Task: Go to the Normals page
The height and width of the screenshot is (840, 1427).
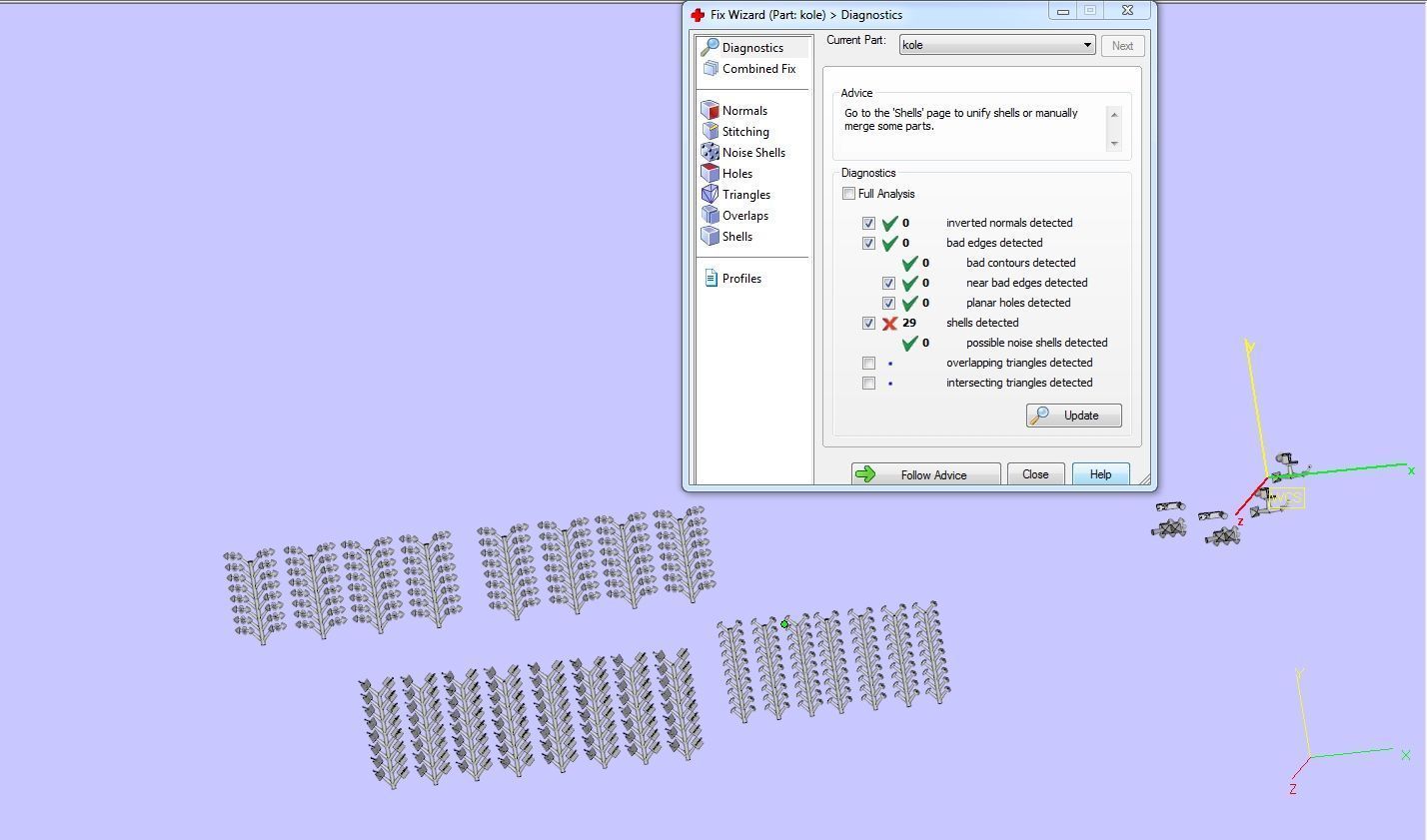Action: 744,110
